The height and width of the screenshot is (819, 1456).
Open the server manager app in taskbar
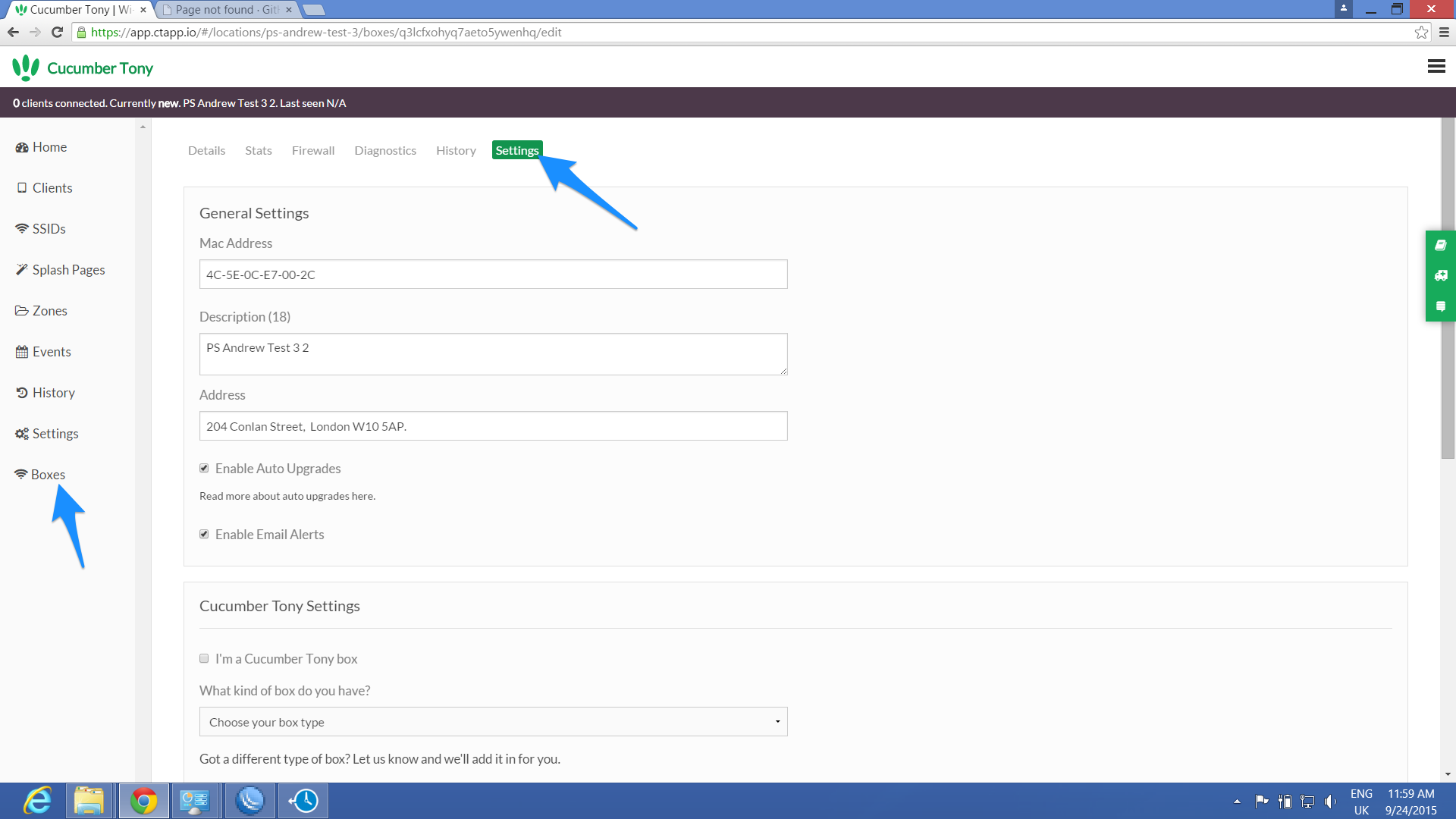[x=195, y=801]
